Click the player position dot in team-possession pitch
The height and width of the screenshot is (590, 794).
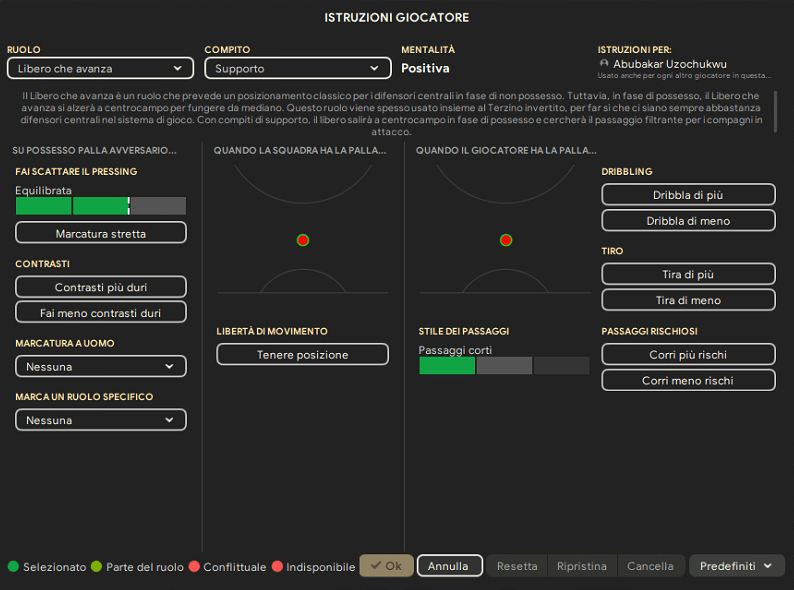point(303,240)
